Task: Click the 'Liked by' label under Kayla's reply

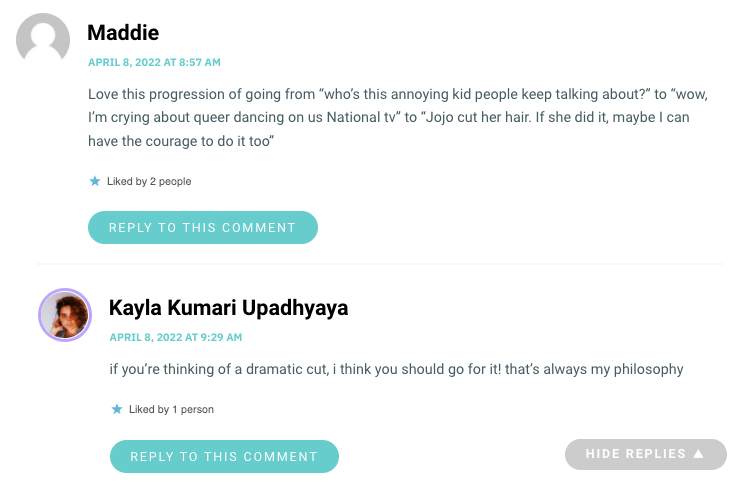Action: pyautogui.click(x=149, y=409)
